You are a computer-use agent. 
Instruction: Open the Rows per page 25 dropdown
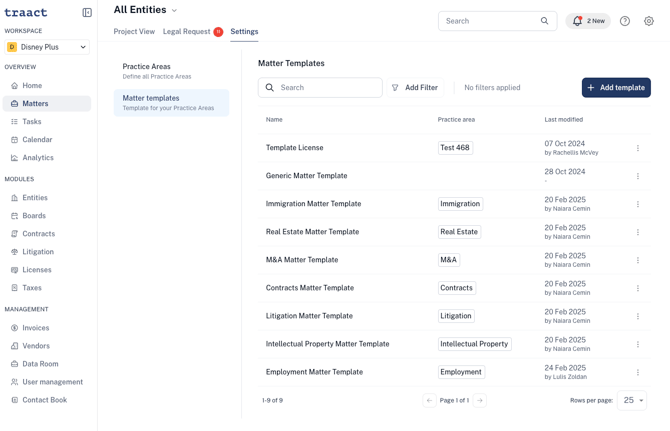pyautogui.click(x=632, y=400)
